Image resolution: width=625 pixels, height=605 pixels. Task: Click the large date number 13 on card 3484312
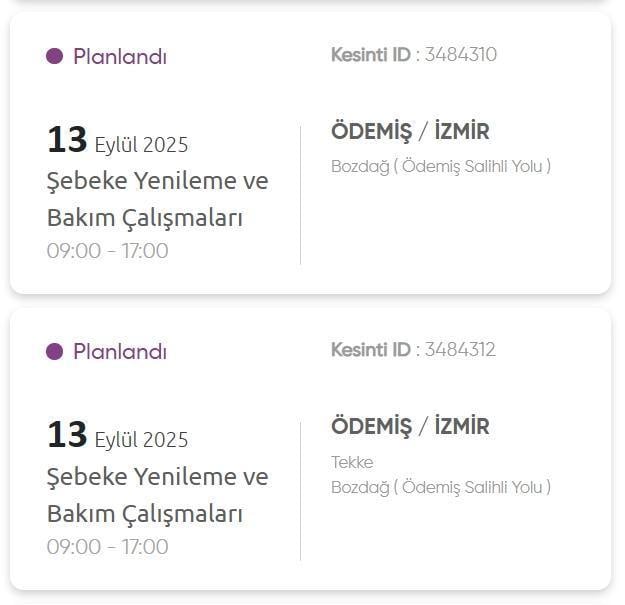67,435
